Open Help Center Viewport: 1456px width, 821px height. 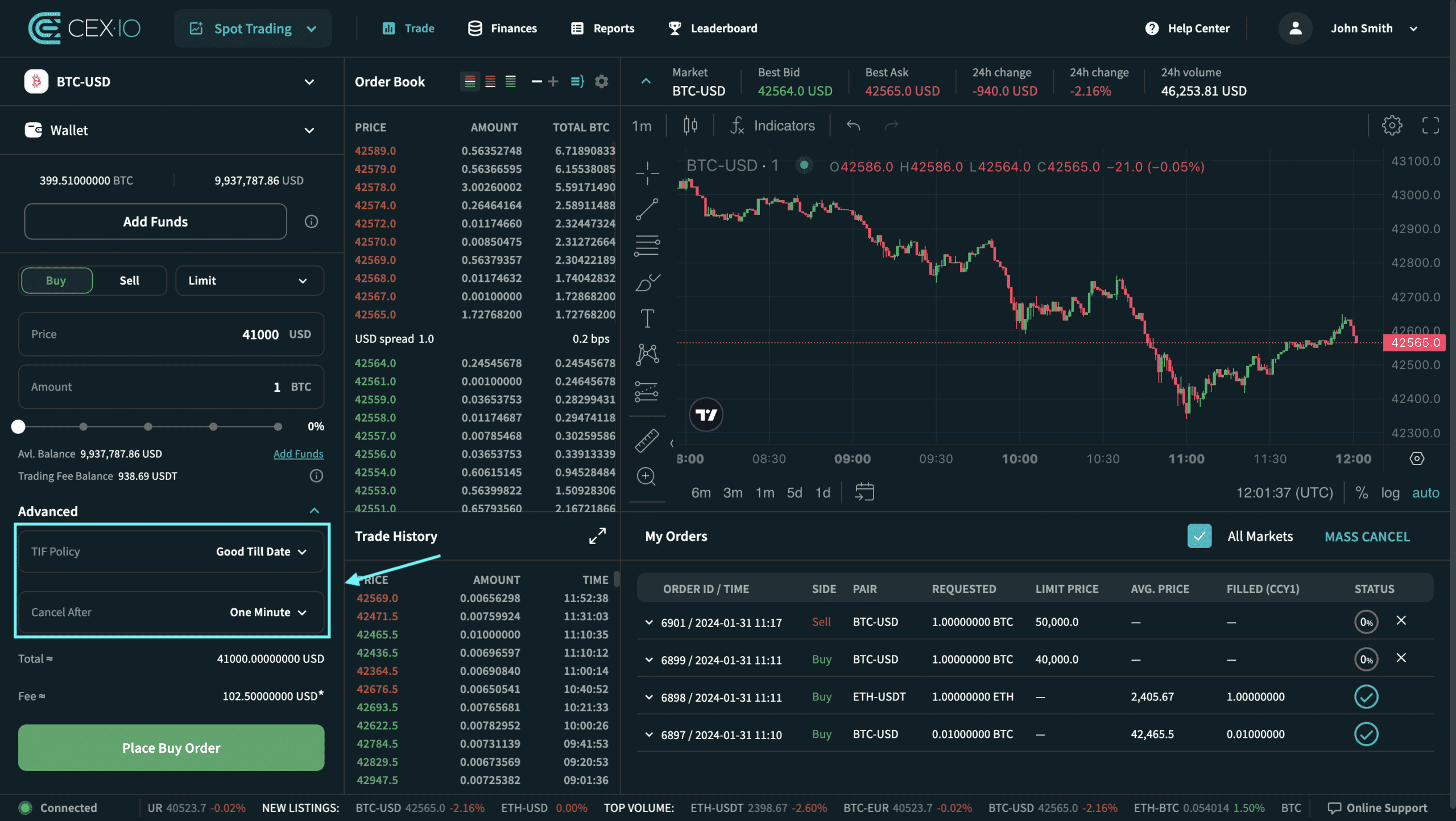[1188, 28]
